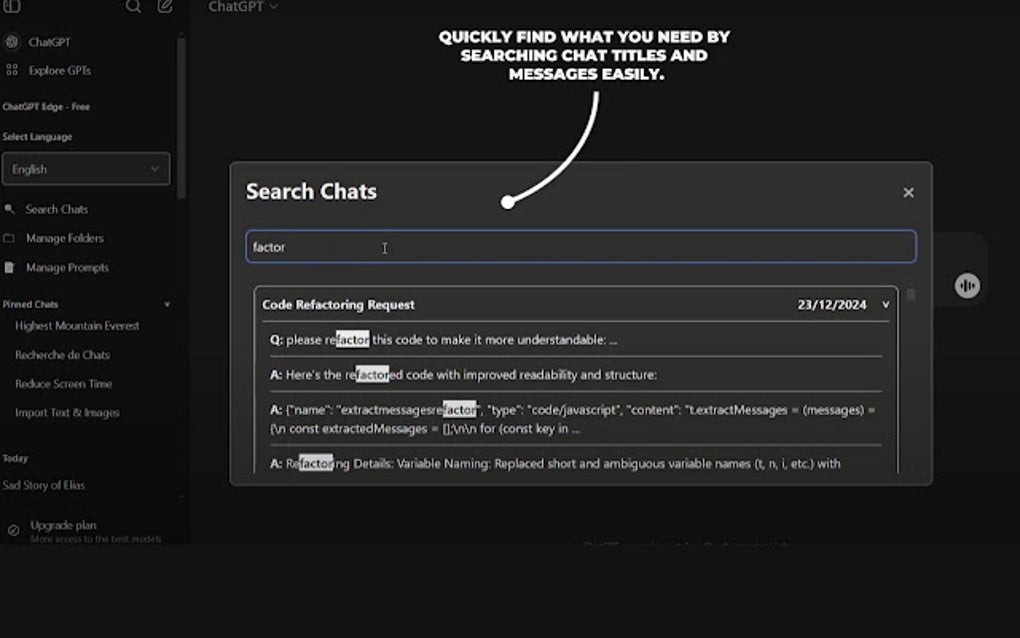Open ChatGPT from sidebar
1020x638 pixels.
coord(49,42)
